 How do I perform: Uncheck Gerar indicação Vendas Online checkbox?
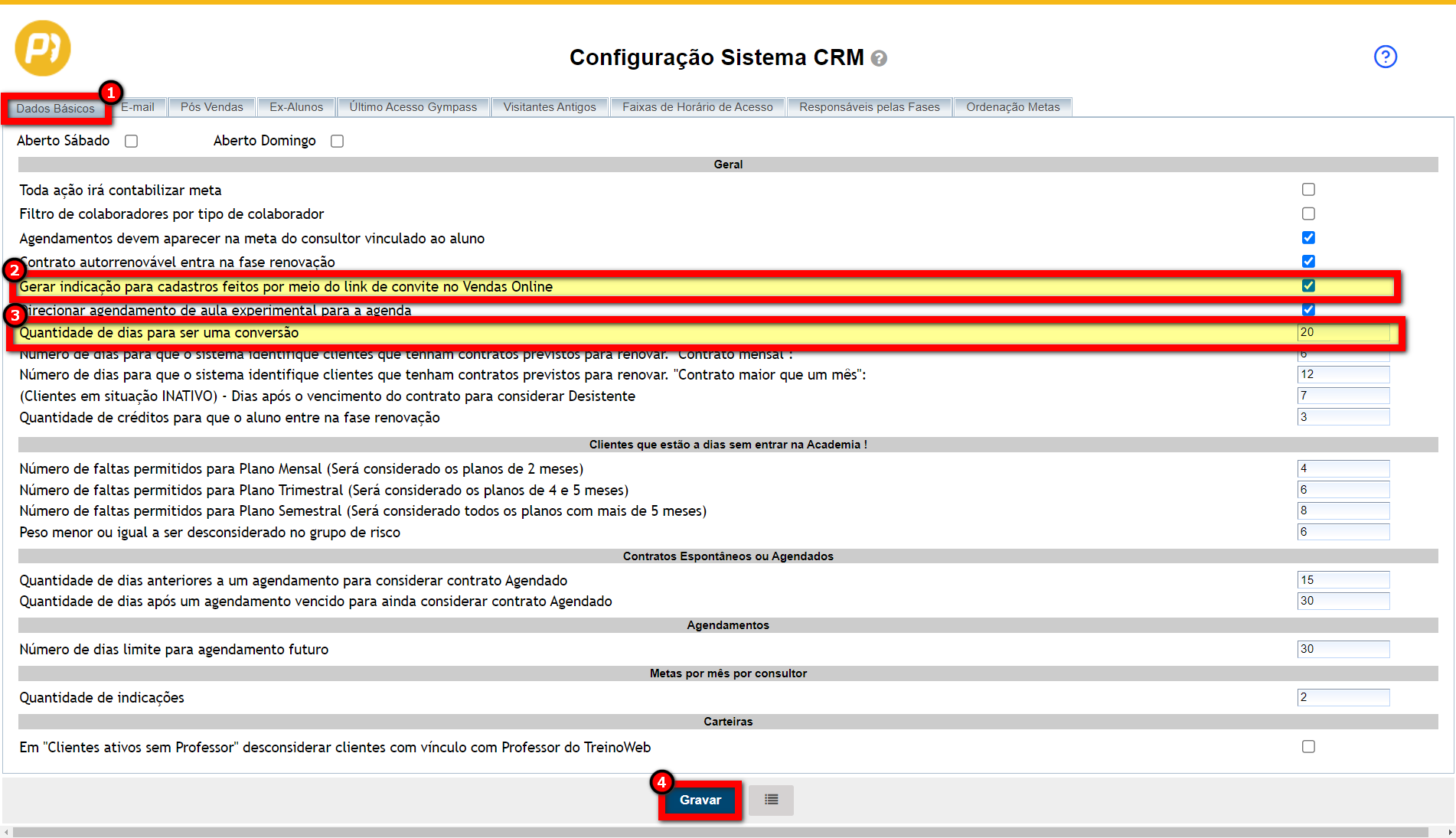coord(1308,285)
